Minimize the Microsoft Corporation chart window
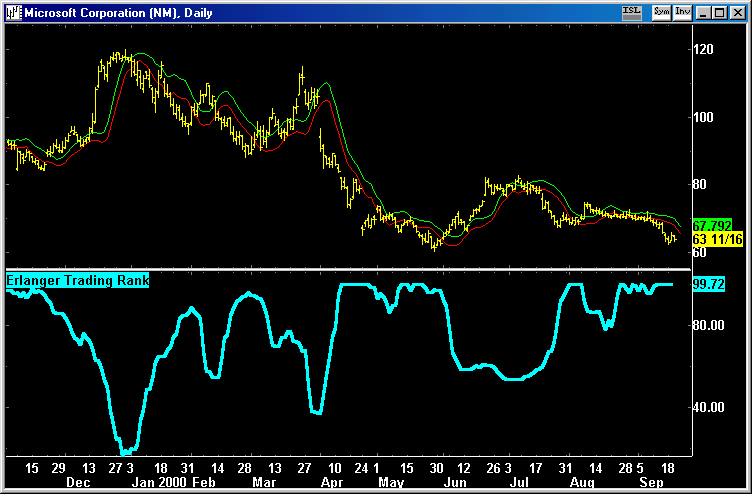This screenshot has width=752, height=494. click(704, 13)
